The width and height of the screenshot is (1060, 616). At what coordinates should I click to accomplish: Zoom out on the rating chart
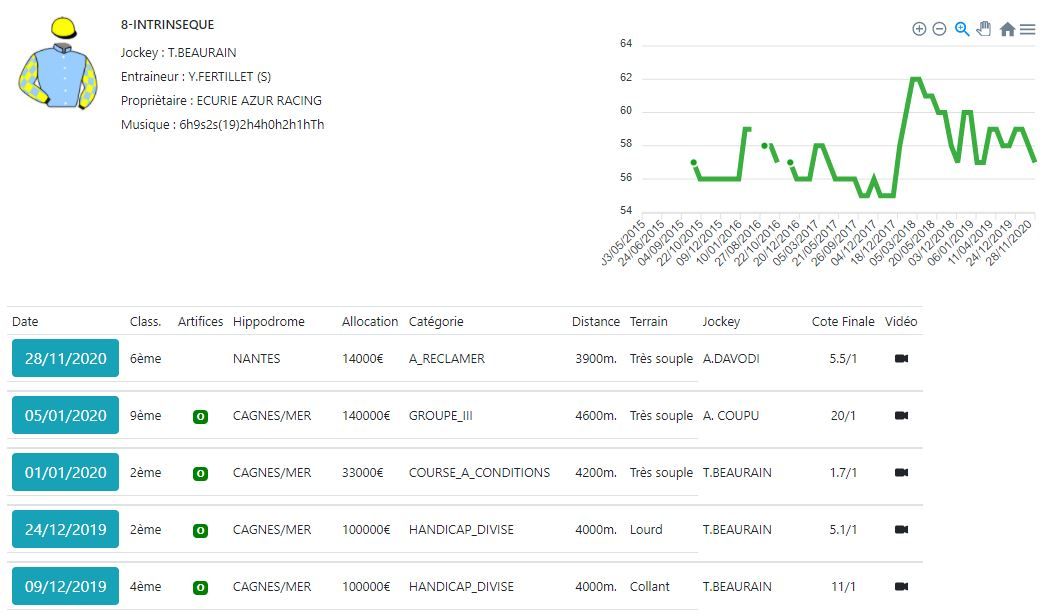point(939,29)
